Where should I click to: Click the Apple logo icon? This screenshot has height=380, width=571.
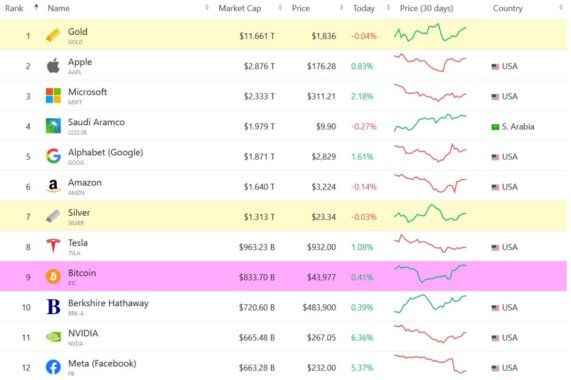coord(53,66)
